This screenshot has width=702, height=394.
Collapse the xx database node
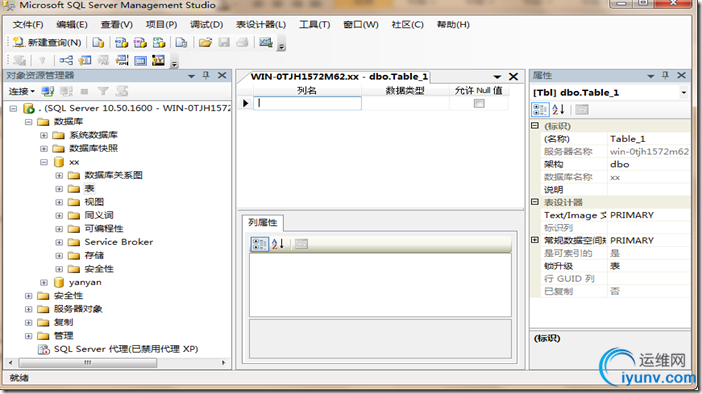click(x=44, y=162)
